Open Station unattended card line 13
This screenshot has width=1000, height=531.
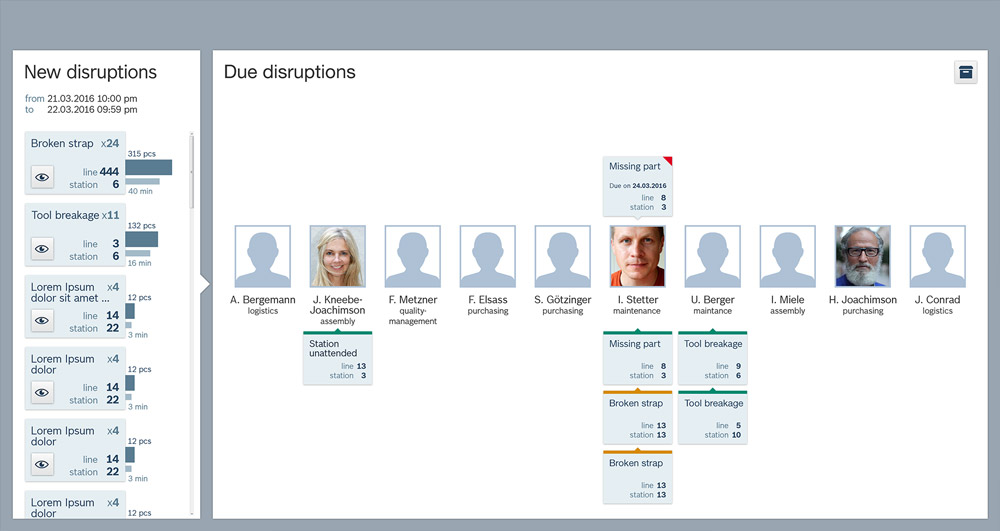point(337,358)
